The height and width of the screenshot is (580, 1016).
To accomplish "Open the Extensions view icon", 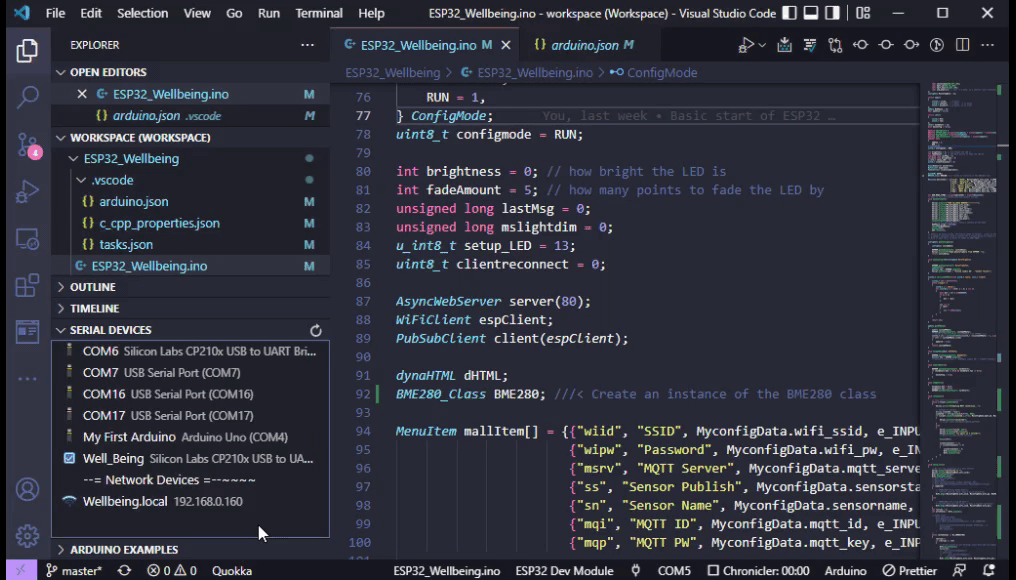I will (x=27, y=285).
